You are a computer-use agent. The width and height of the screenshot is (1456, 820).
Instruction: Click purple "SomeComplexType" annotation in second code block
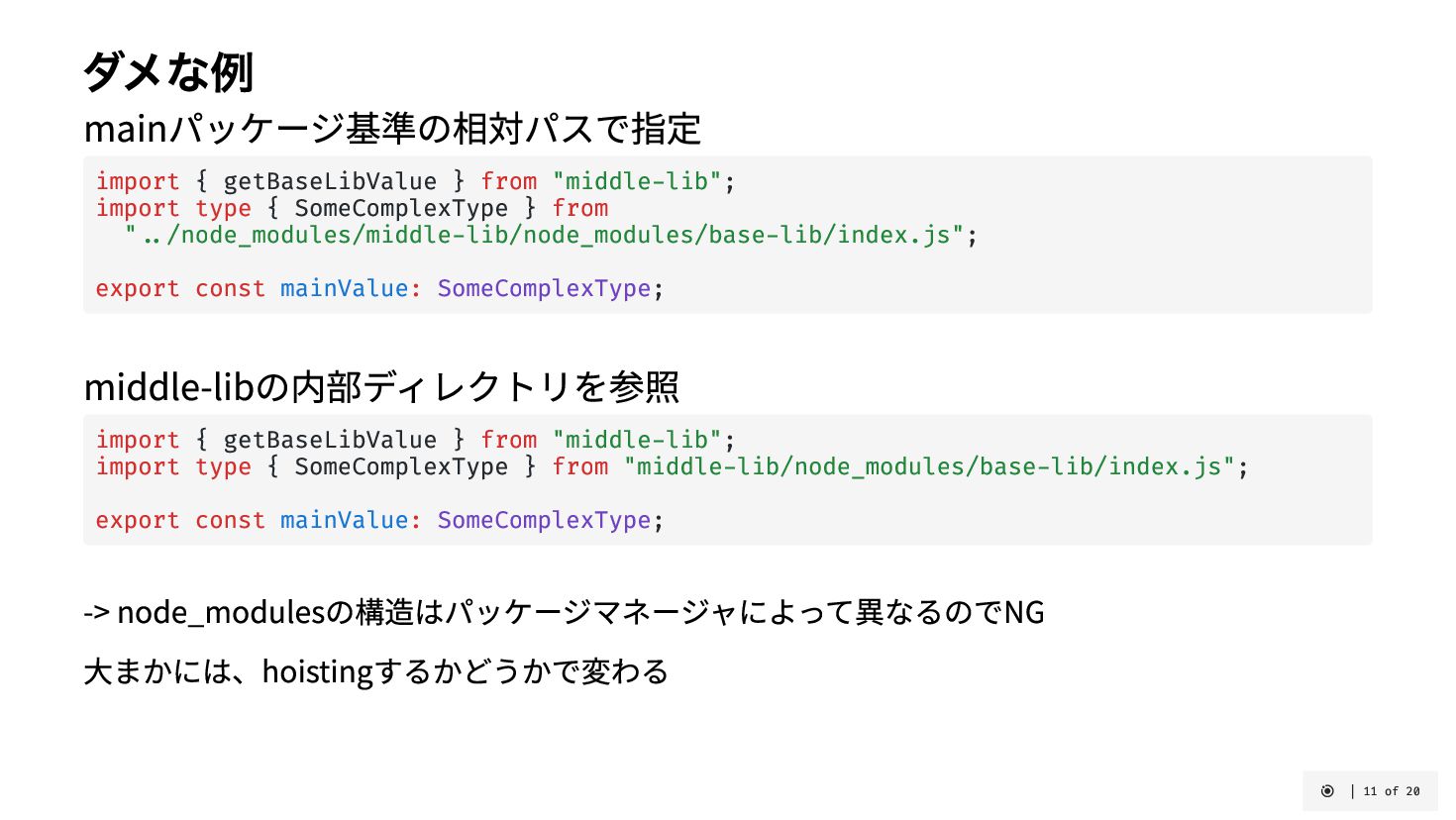(x=544, y=521)
